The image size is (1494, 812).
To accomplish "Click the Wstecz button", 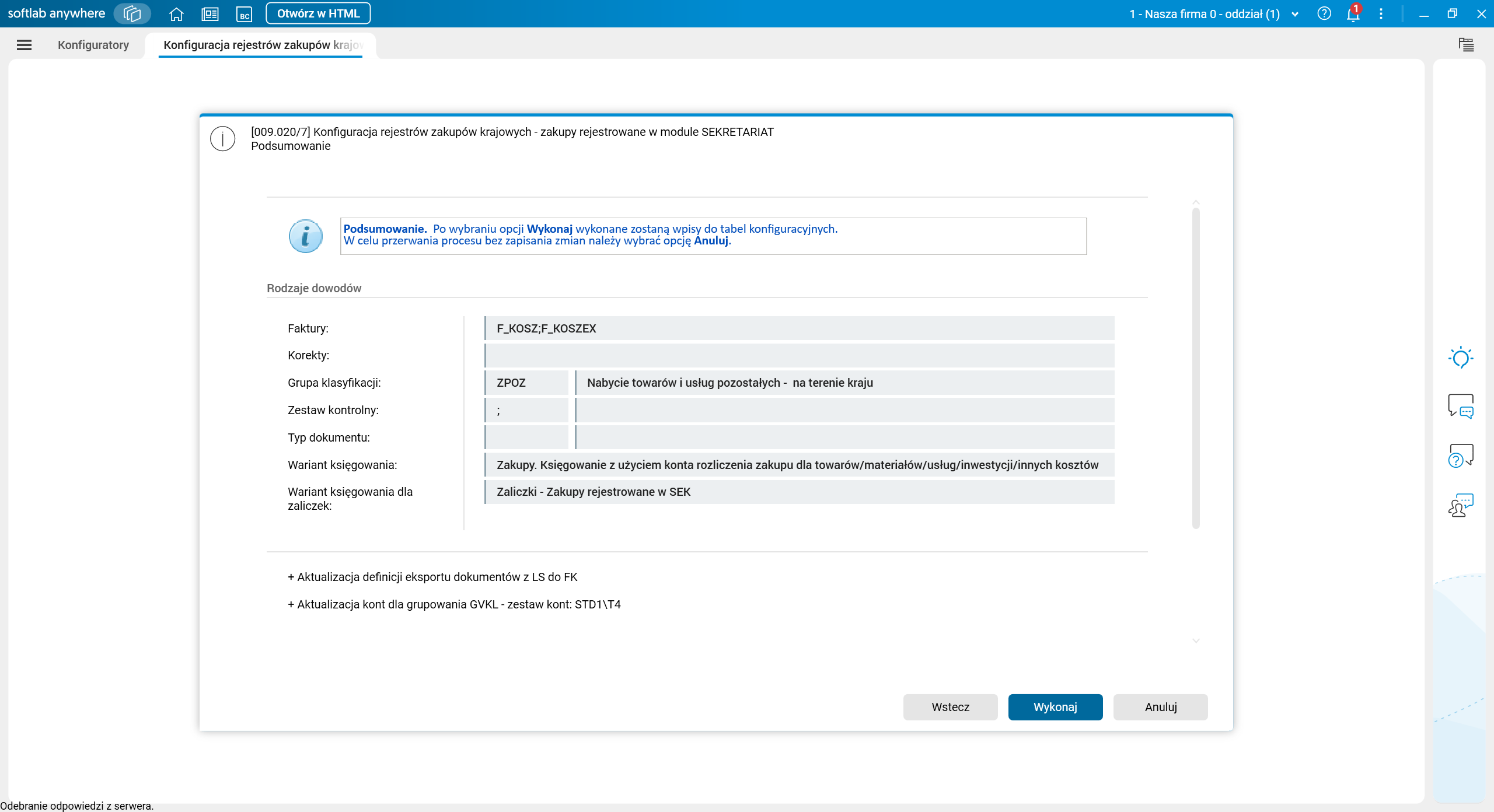I will pos(950,707).
